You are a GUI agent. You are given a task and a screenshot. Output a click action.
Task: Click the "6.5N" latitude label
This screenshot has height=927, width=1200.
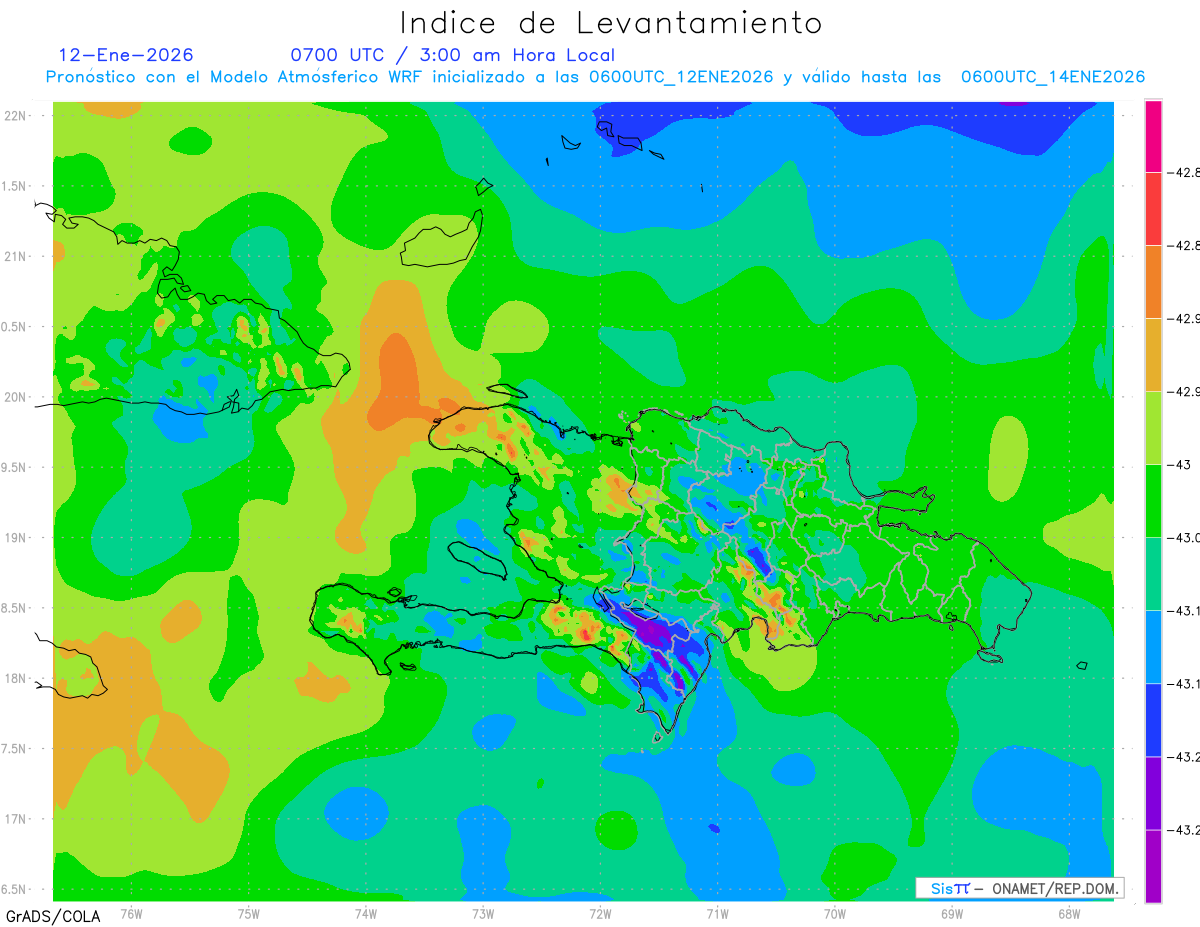(15, 889)
